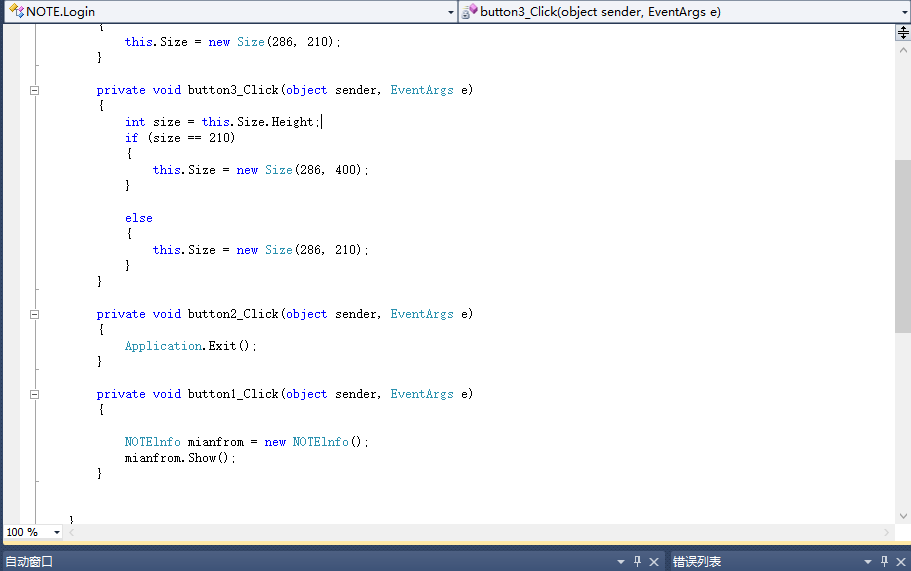911x571 pixels.
Task: Click the NOTE.Login class icon
Action: pos(16,11)
